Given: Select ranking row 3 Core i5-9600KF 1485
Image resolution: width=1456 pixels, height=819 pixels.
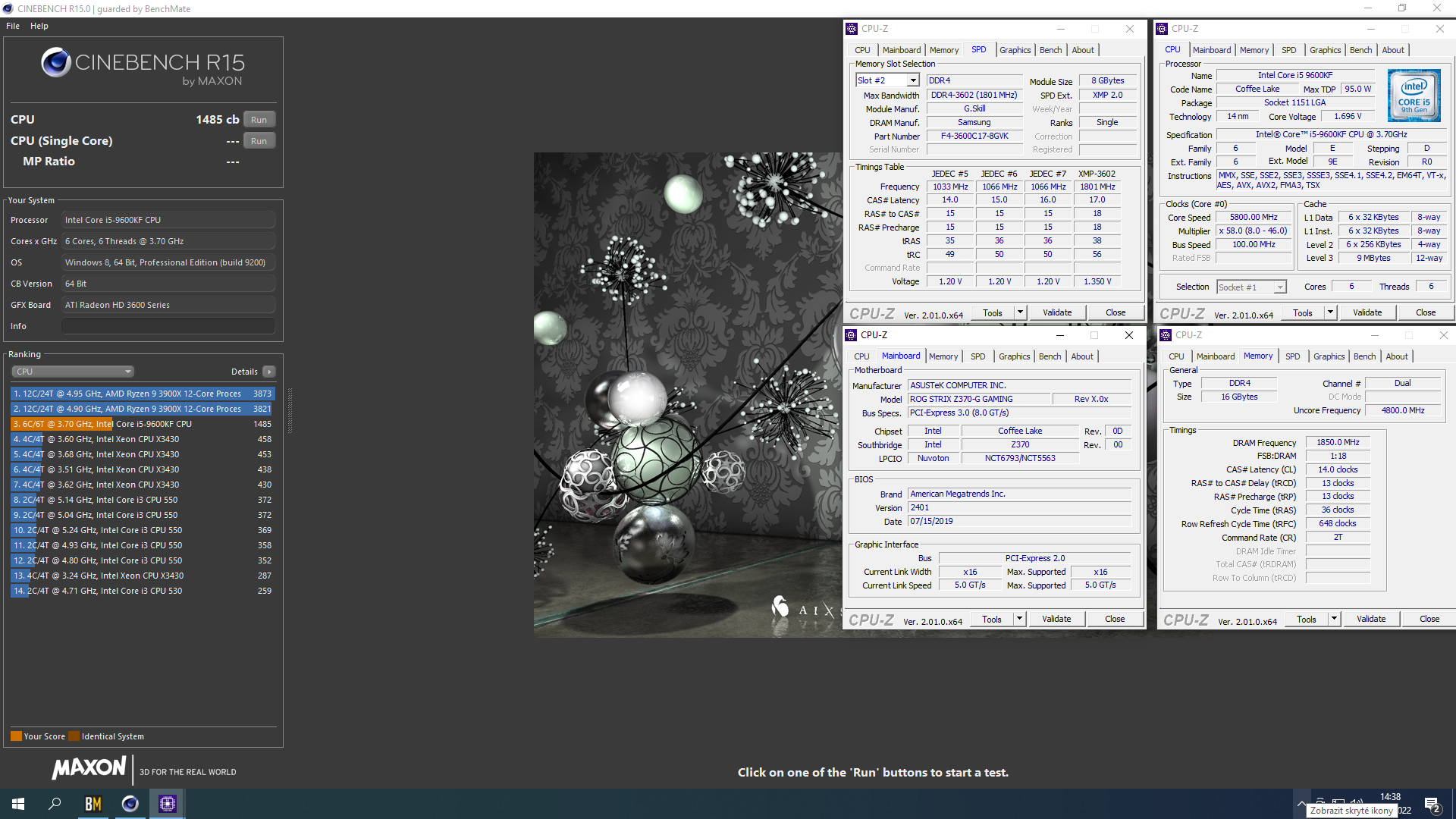Looking at the screenshot, I should (143, 424).
